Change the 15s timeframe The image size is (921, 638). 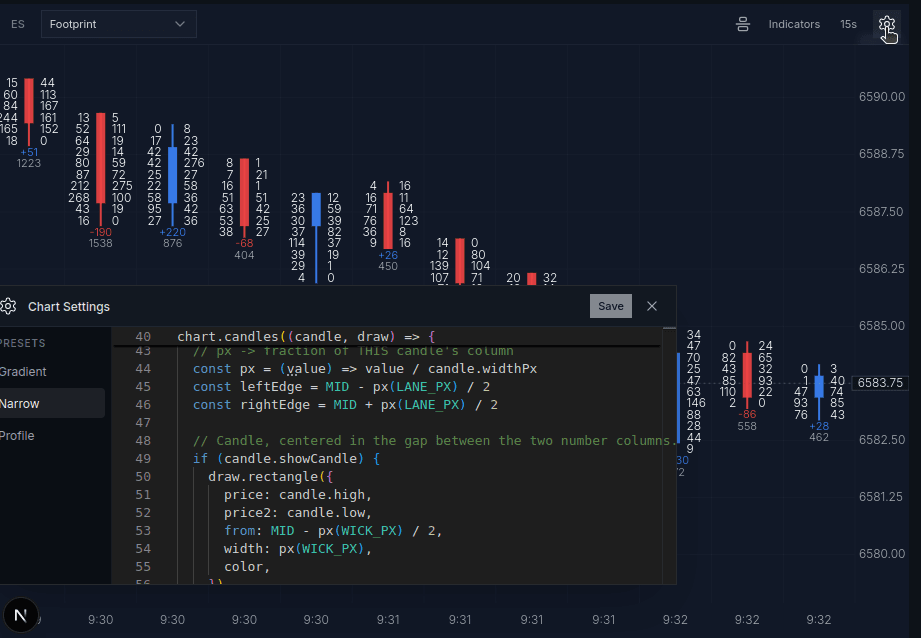(x=848, y=25)
